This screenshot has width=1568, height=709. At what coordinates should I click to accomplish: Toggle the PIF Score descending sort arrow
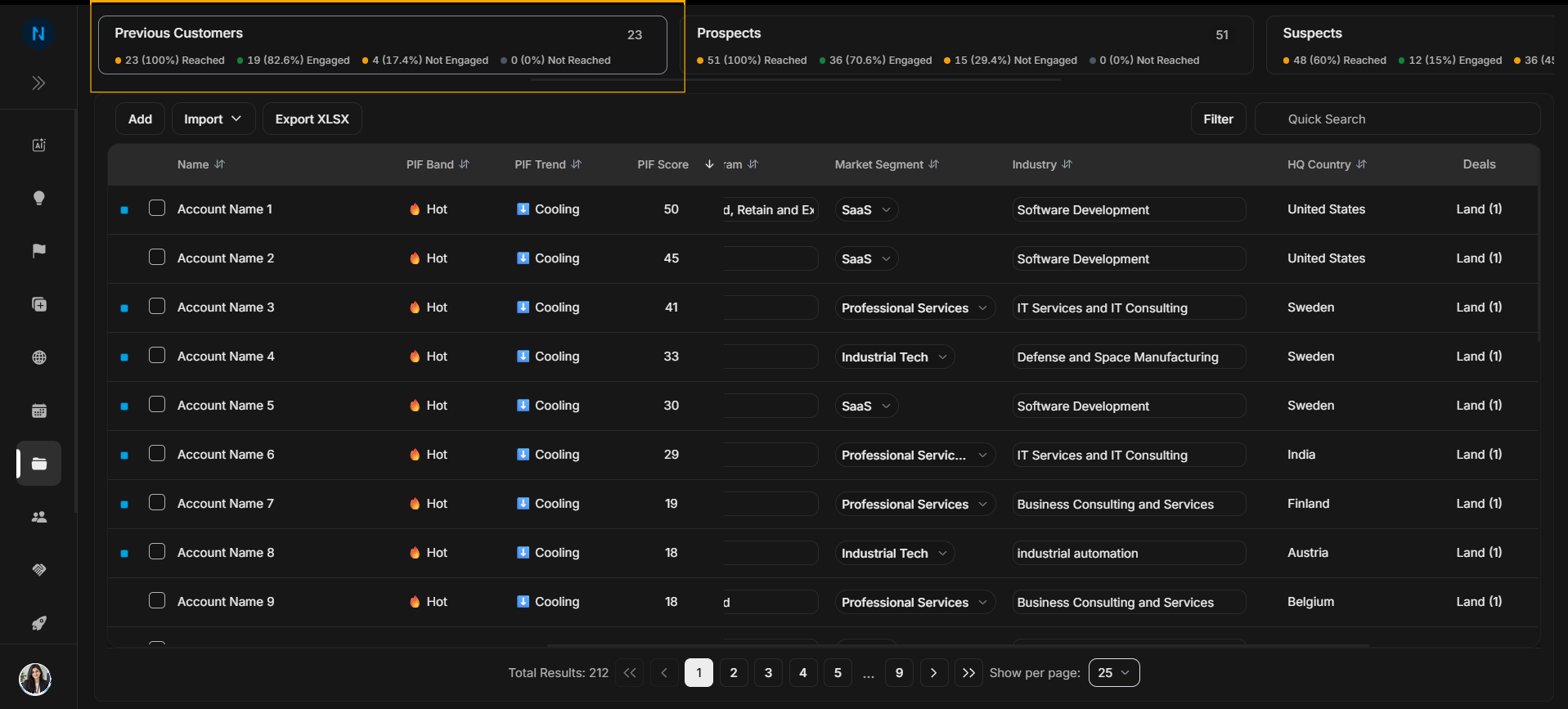coord(709,164)
